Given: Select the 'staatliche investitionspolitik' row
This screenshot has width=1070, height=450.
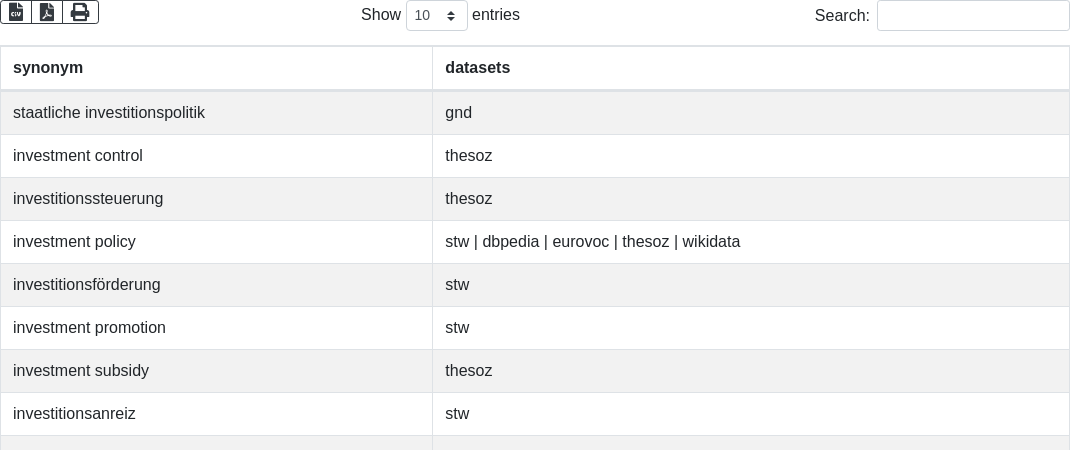Looking at the screenshot, I should [109, 113].
